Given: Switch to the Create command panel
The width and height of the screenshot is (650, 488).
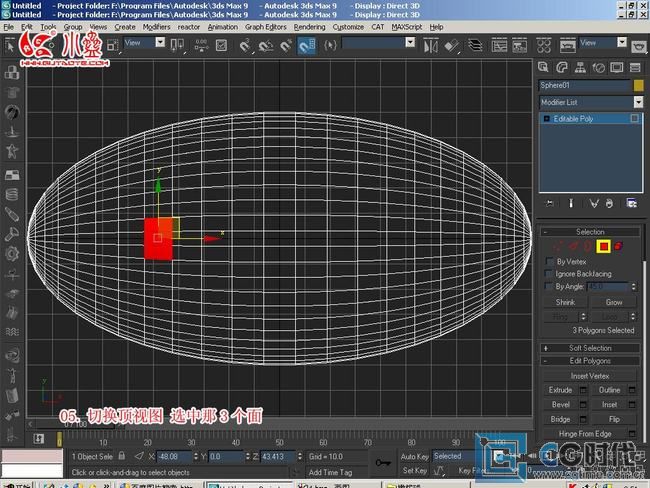Looking at the screenshot, I should [543, 67].
